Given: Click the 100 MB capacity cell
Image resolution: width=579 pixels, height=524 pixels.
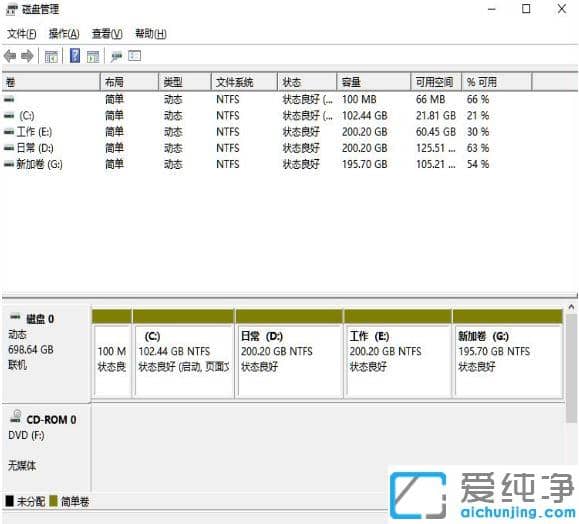Looking at the screenshot, I should tap(359, 99).
